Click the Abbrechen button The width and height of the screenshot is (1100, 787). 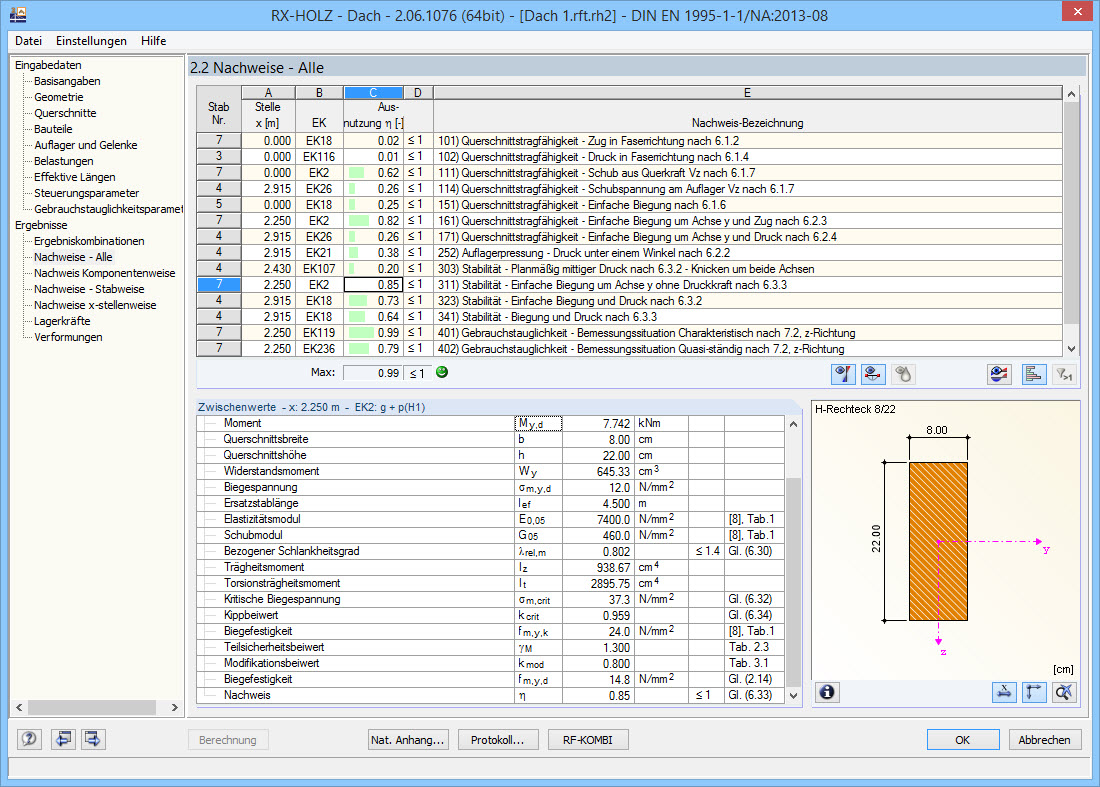point(1045,740)
